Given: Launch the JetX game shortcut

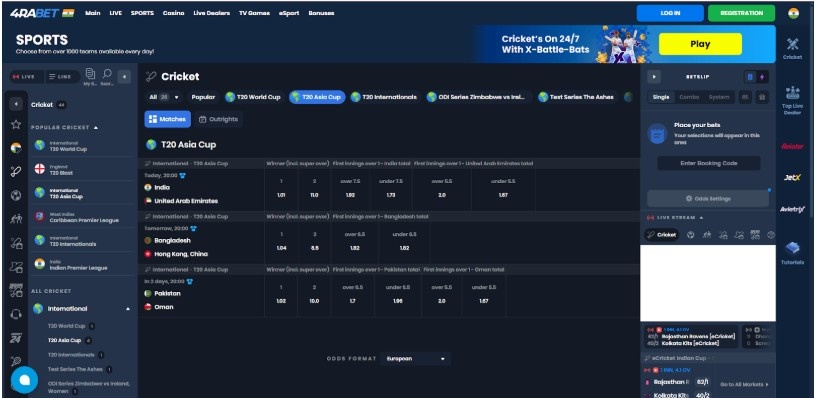Looking at the screenshot, I should (x=793, y=177).
